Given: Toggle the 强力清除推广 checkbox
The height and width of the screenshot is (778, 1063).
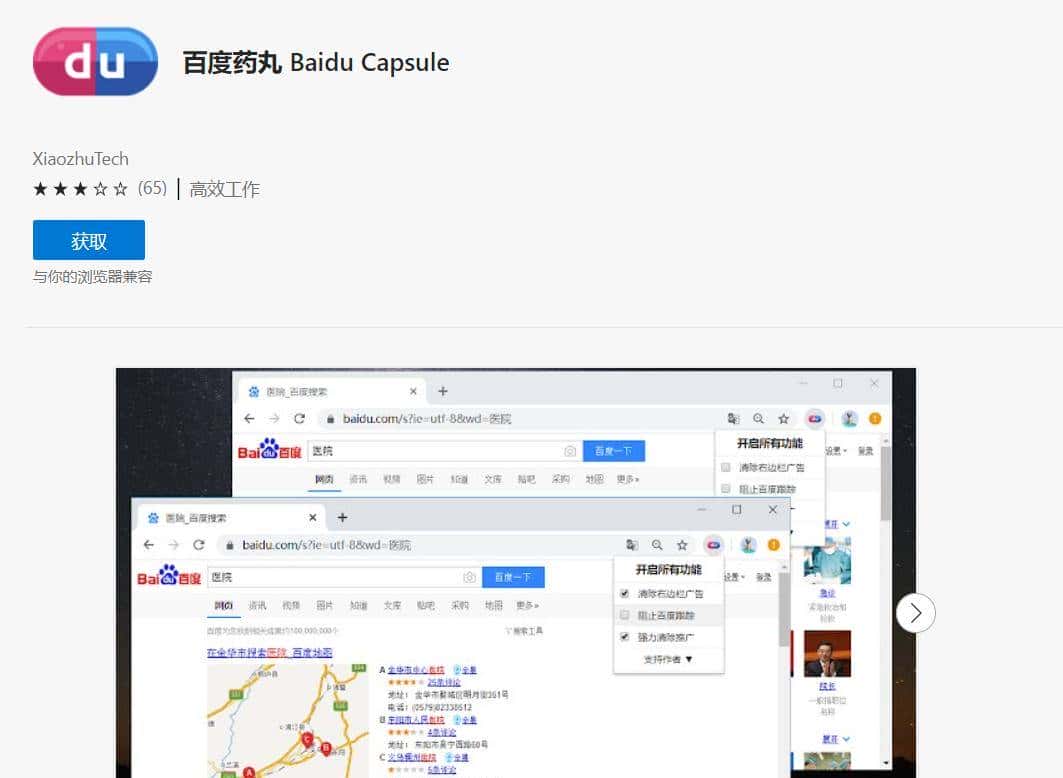Looking at the screenshot, I should pyautogui.click(x=624, y=636).
